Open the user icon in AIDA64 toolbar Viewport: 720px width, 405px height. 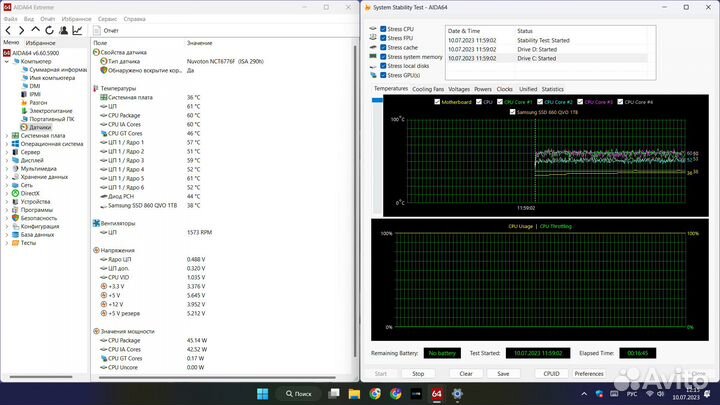63,30
